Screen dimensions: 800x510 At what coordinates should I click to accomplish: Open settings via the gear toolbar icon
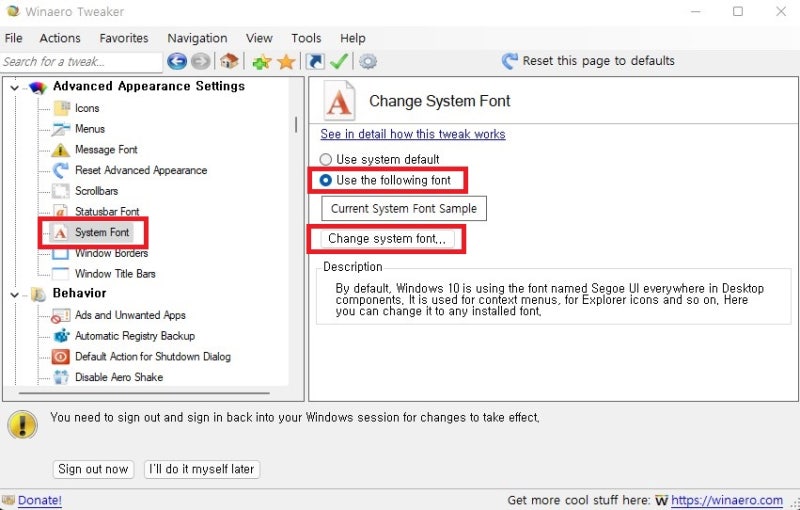(x=368, y=61)
